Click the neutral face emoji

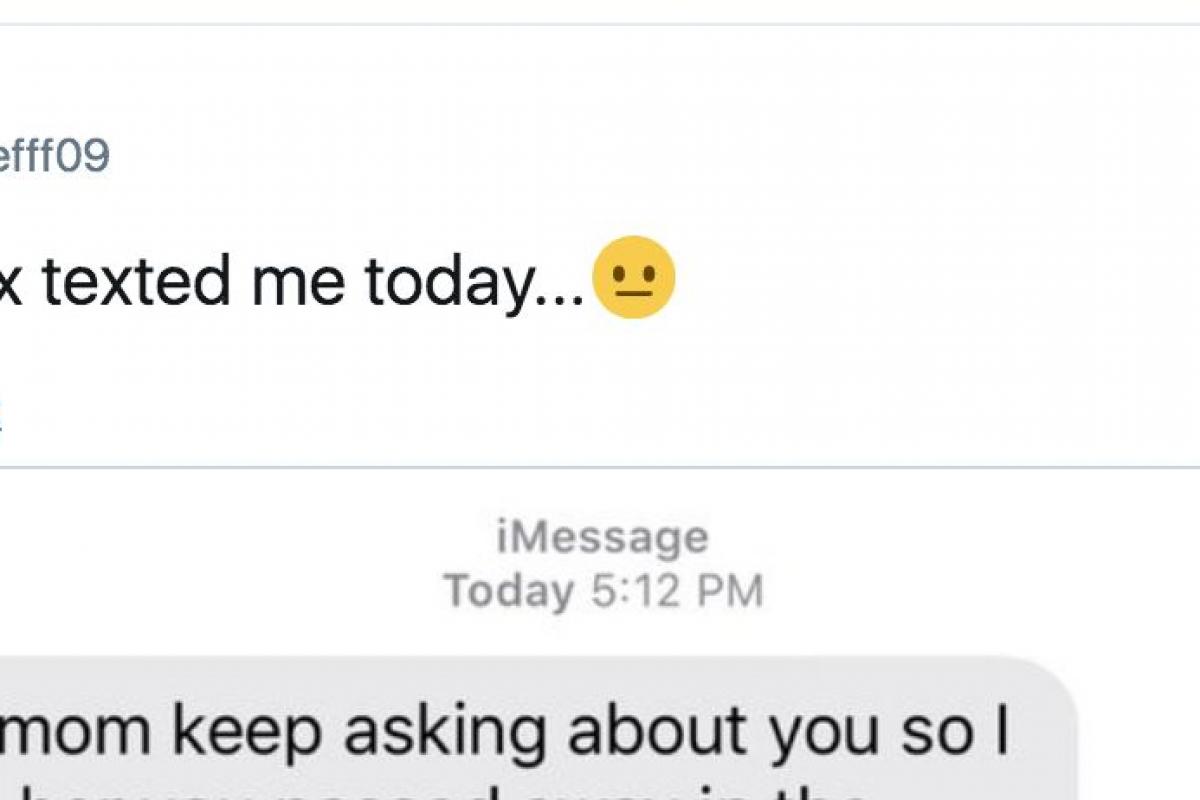(x=634, y=278)
